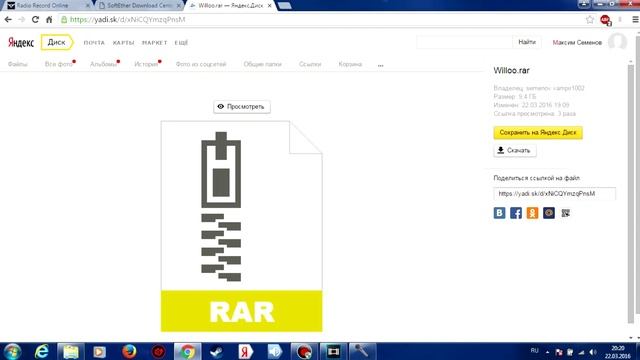This screenshot has height=360, width=640.
Task: Open the AdBlock extension icon
Action: [x=605, y=20]
